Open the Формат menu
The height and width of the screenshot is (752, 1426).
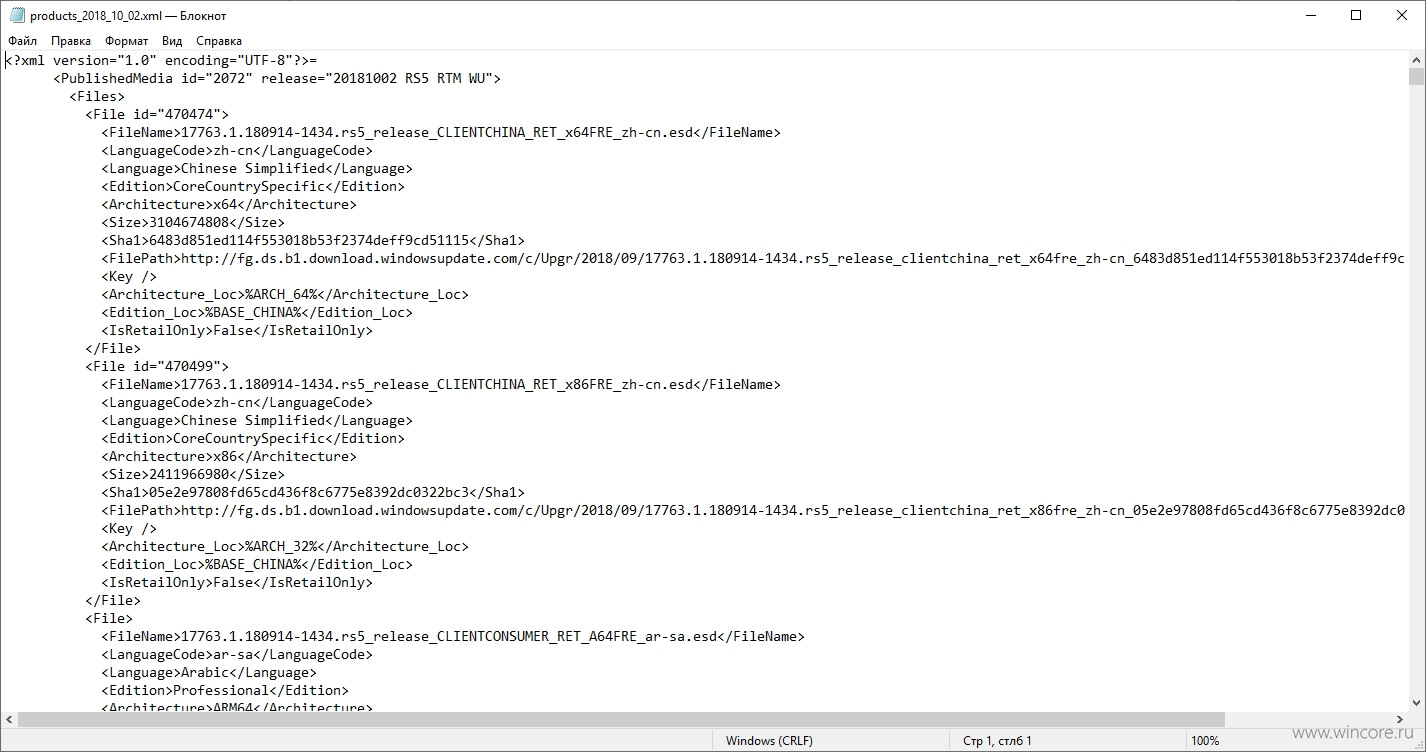pyautogui.click(x=127, y=41)
